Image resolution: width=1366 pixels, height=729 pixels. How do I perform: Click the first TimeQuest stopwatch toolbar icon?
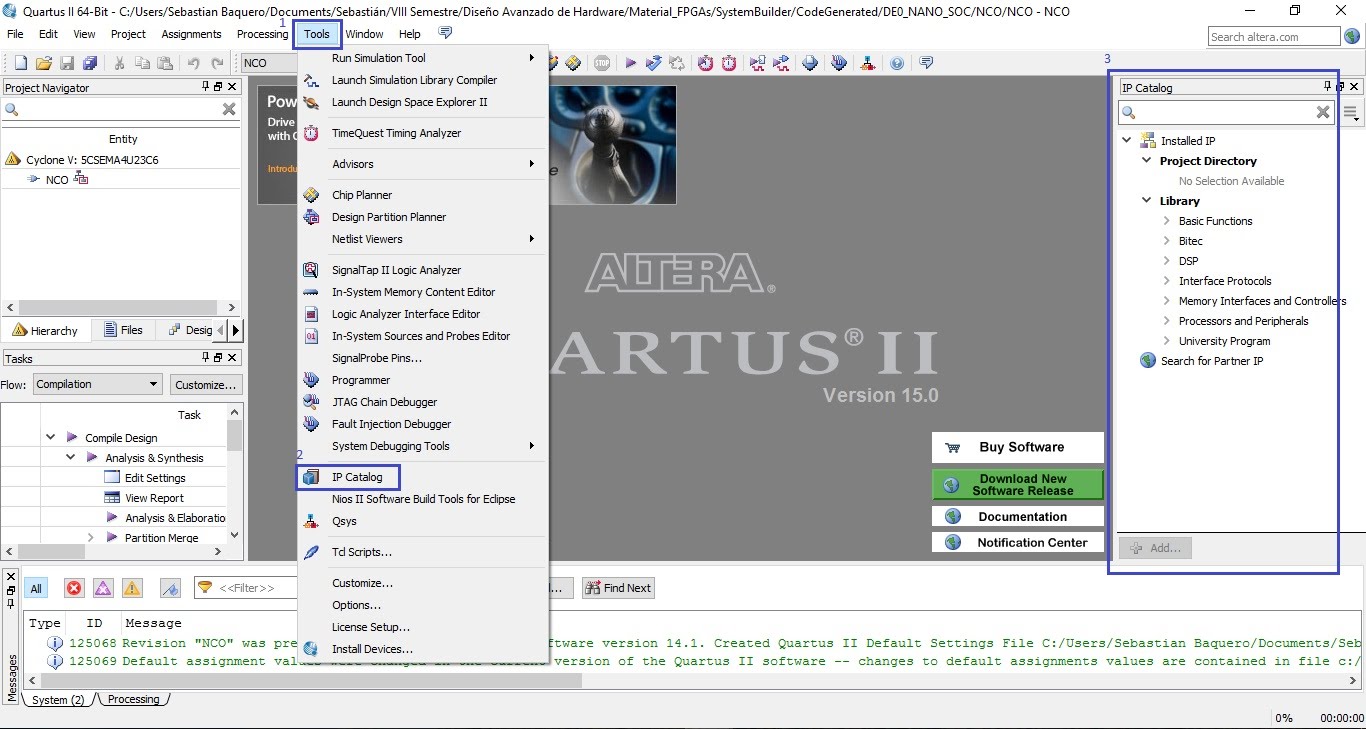[x=706, y=63]
